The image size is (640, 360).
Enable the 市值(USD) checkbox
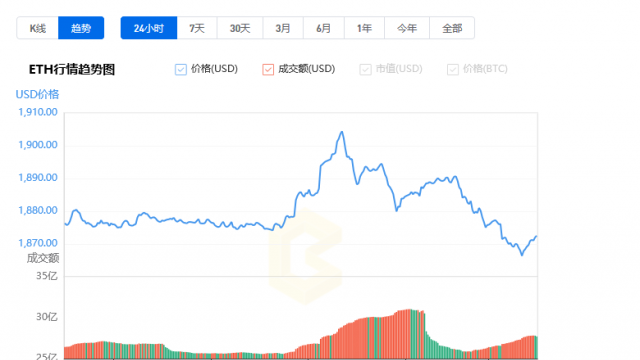[x=365, y=69]
